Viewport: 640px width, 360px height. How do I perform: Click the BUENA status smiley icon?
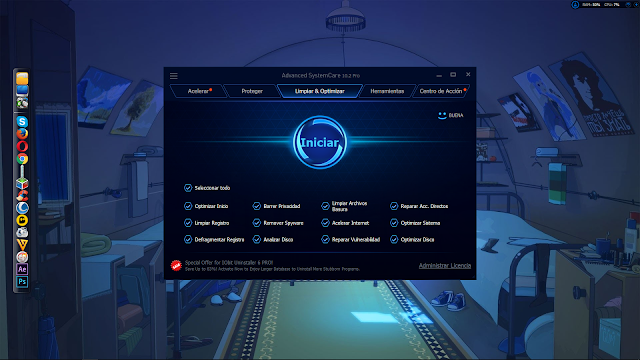click(442, 116)
